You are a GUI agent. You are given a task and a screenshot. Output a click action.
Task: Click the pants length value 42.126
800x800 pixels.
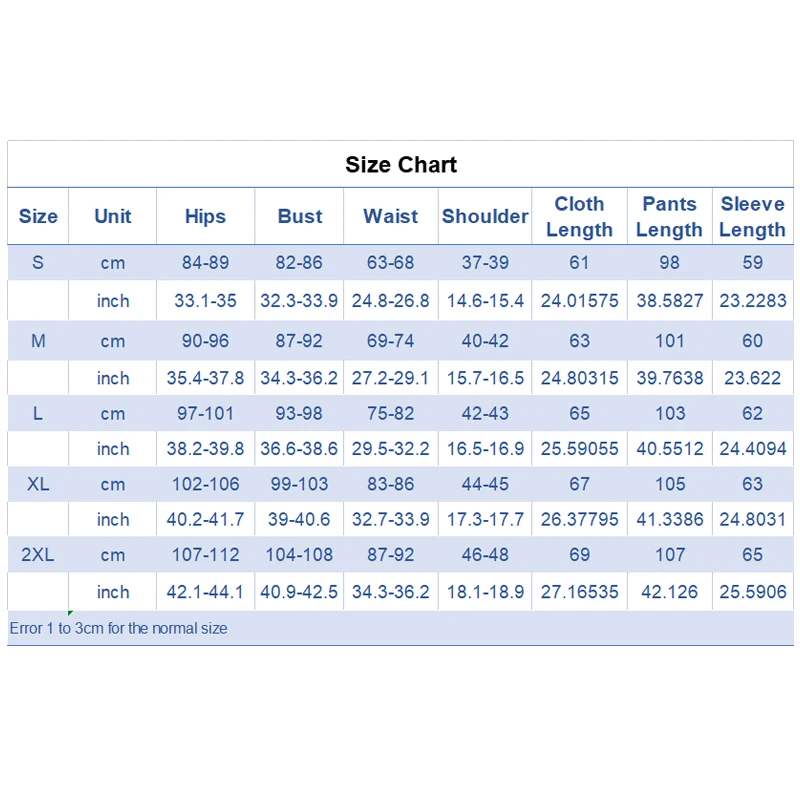670,592
